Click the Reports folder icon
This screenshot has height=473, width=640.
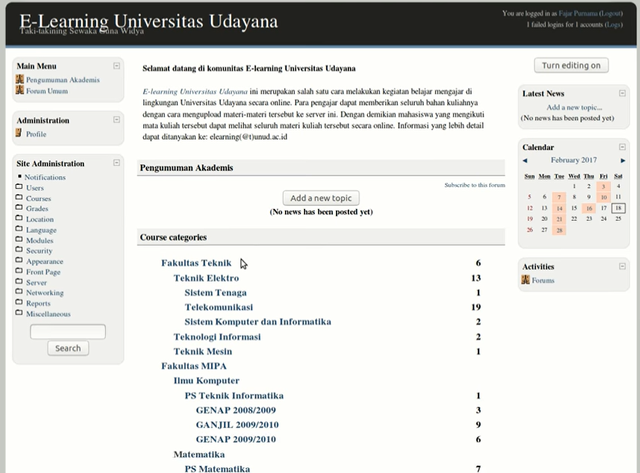tap(19, 302)
